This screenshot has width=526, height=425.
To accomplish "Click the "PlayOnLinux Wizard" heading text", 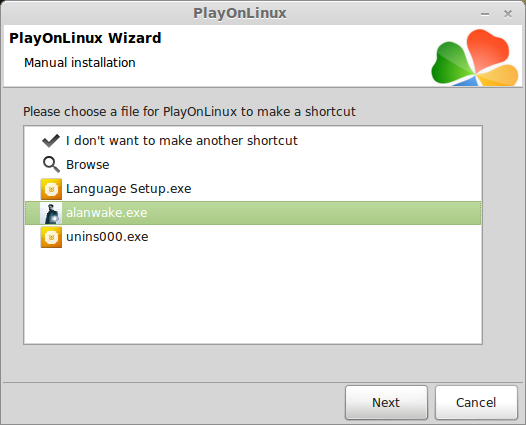I will click(x=85, y=38).
